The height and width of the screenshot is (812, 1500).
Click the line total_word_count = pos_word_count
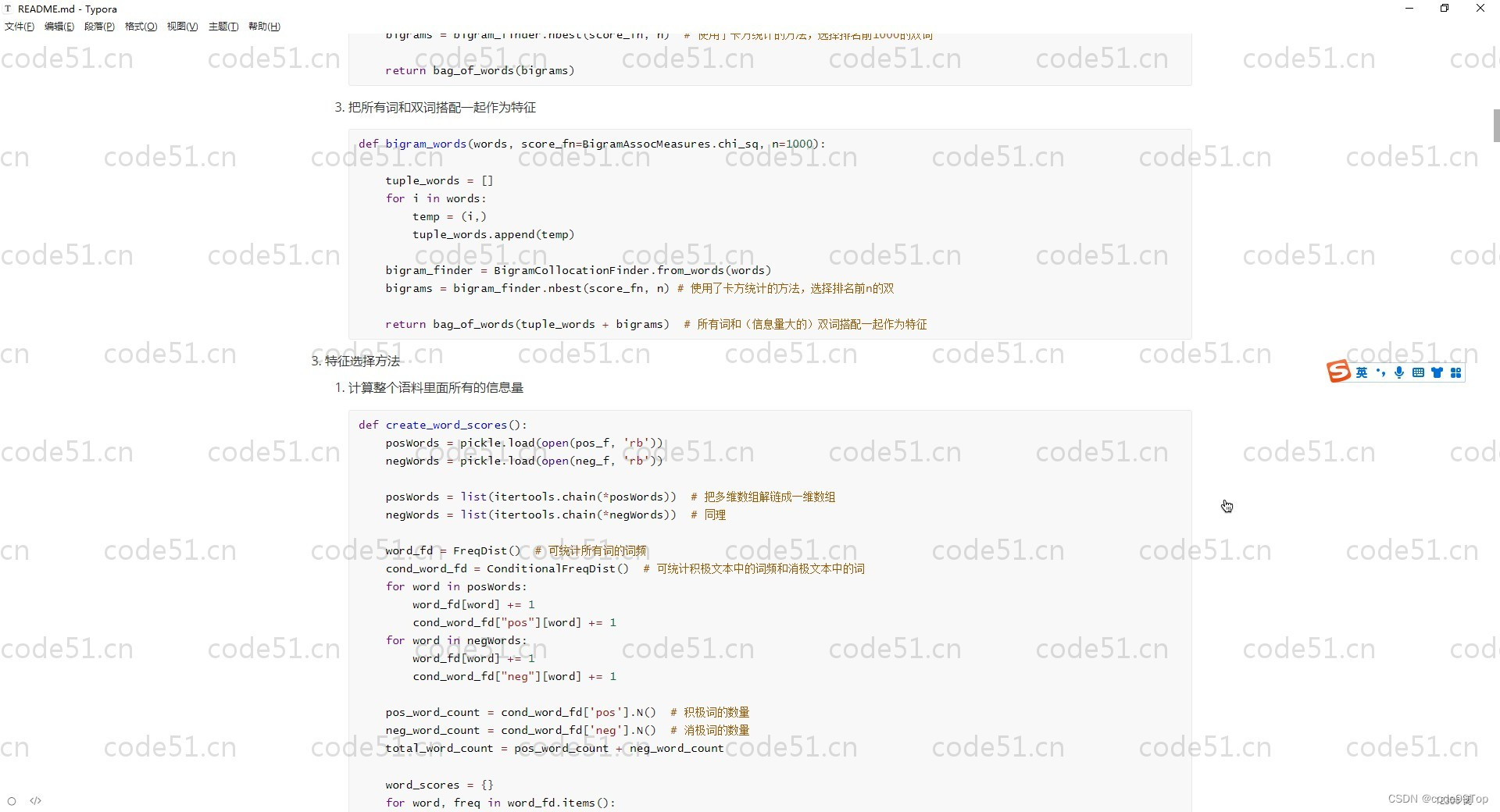pos(555,748)
